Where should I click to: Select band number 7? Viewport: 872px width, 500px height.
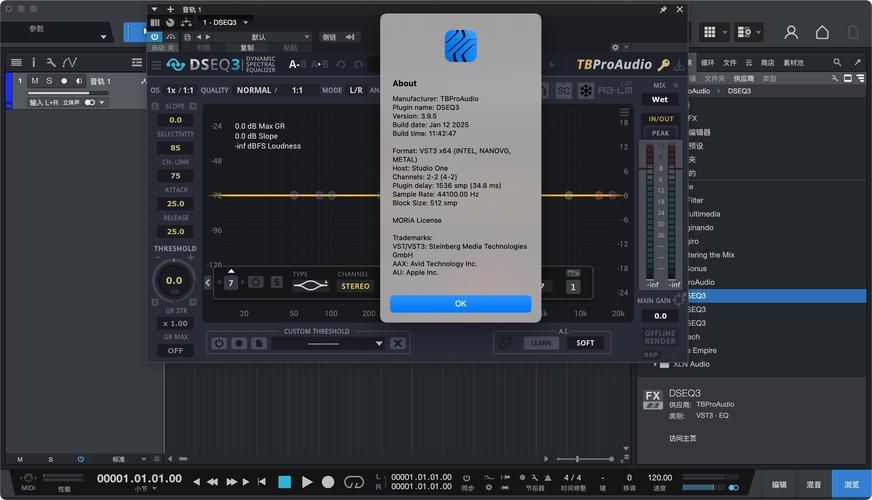pyautogui.click(x=231, y=283)
